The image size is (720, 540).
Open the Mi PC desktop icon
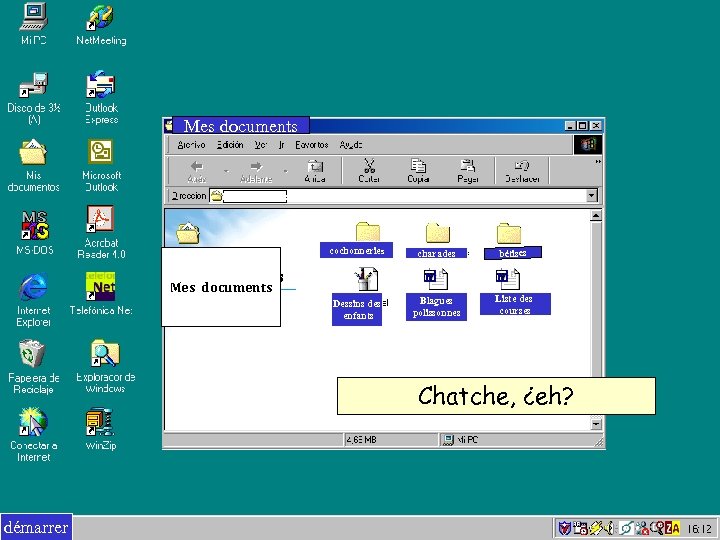click(34, 24)
